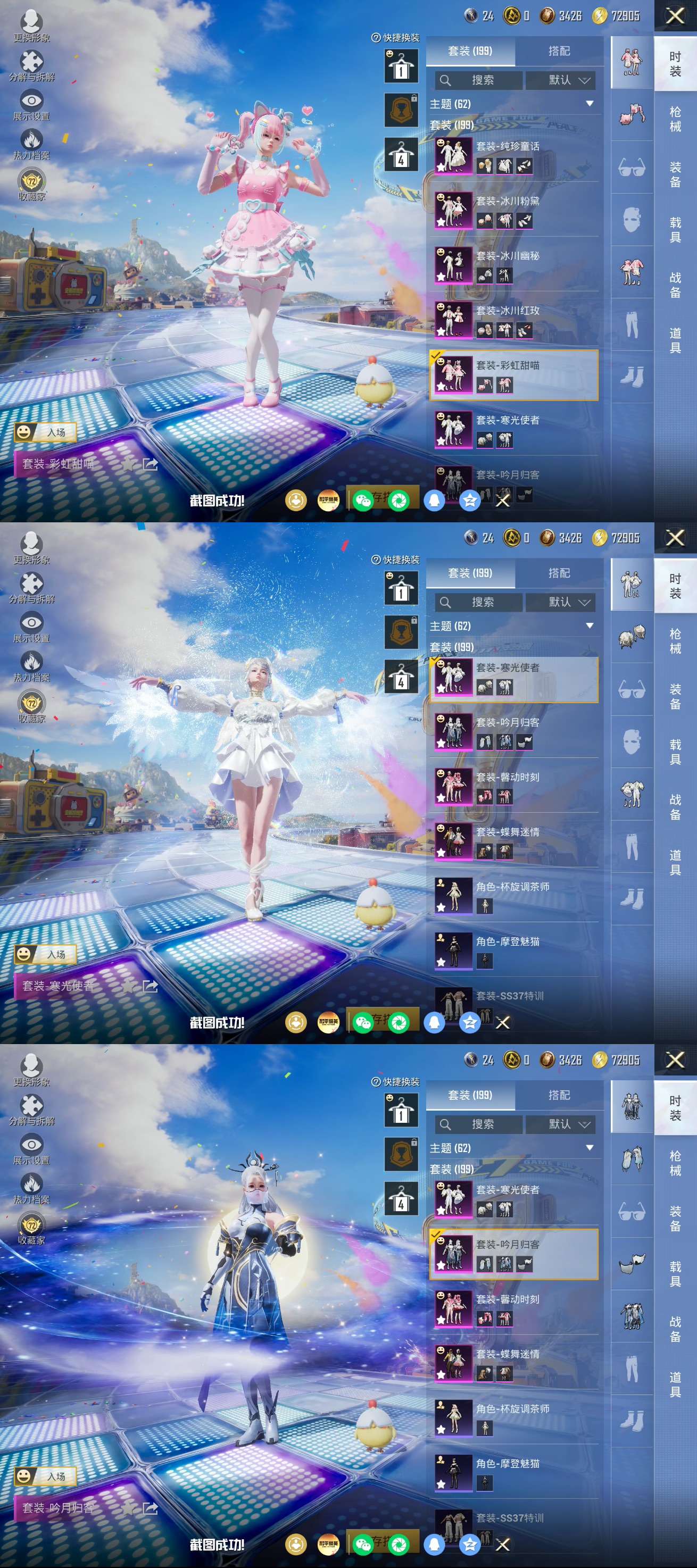
Task: Open 收藏家 badge on the 寒光使者 preview screen
Action: 31,707
